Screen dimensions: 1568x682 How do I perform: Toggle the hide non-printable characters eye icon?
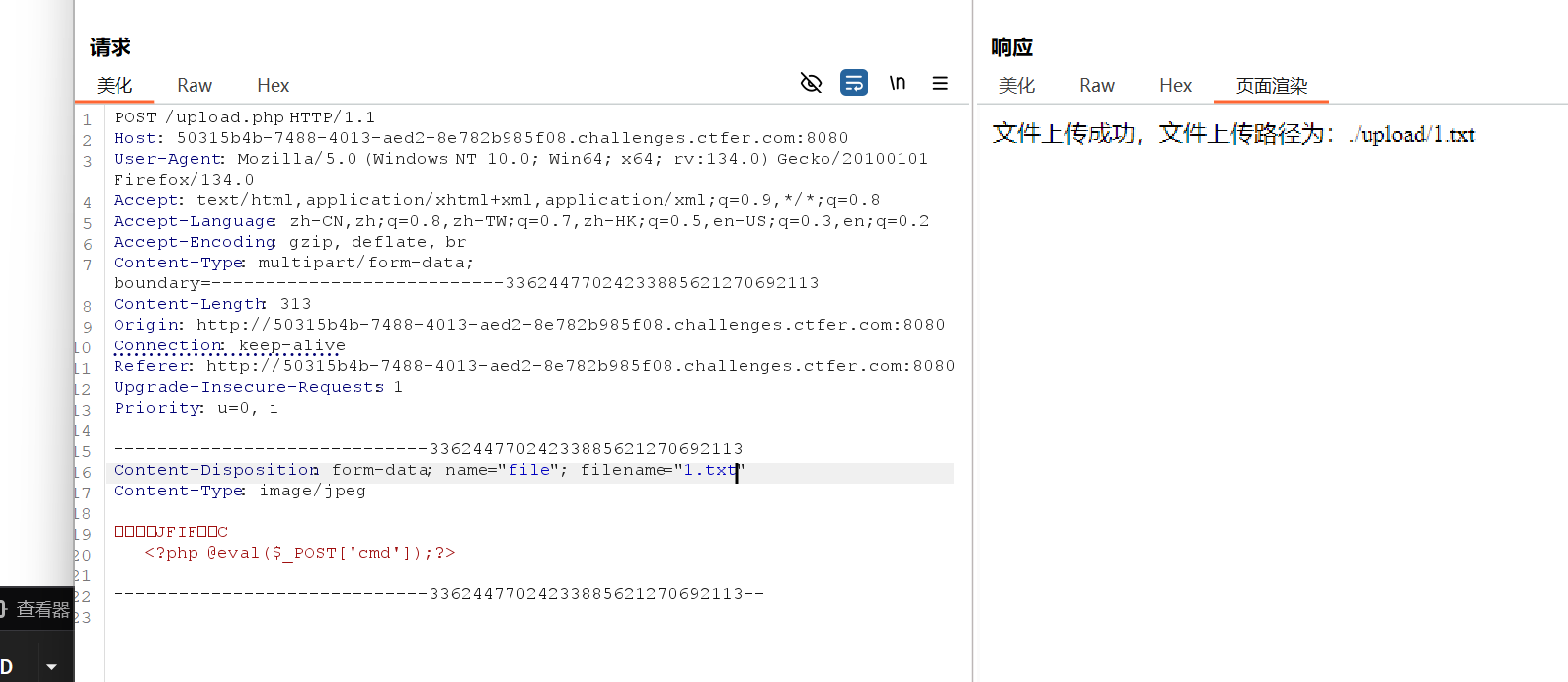tap(811, 83)
